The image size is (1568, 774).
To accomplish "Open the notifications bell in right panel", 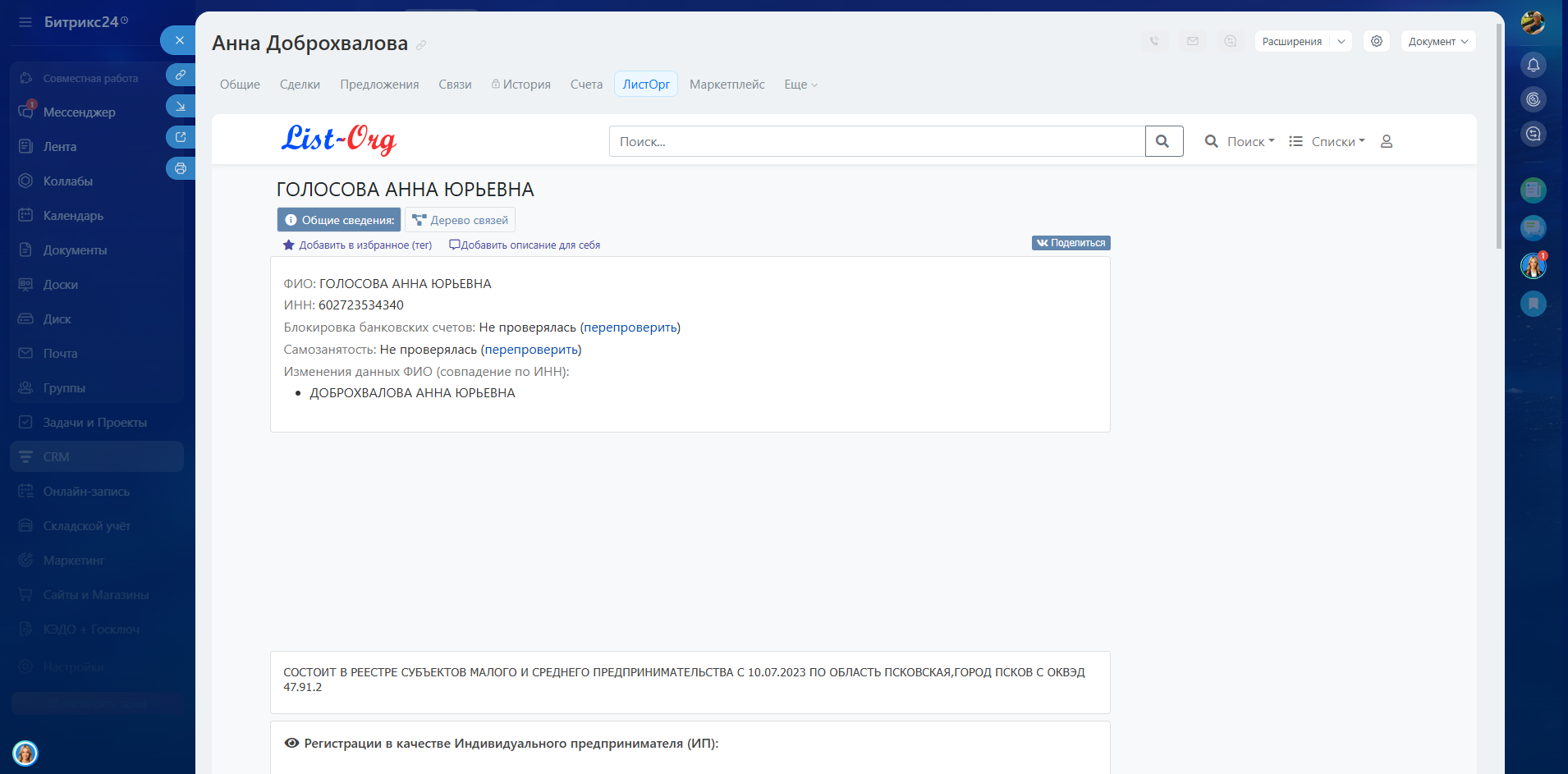I will (1533, 65).
